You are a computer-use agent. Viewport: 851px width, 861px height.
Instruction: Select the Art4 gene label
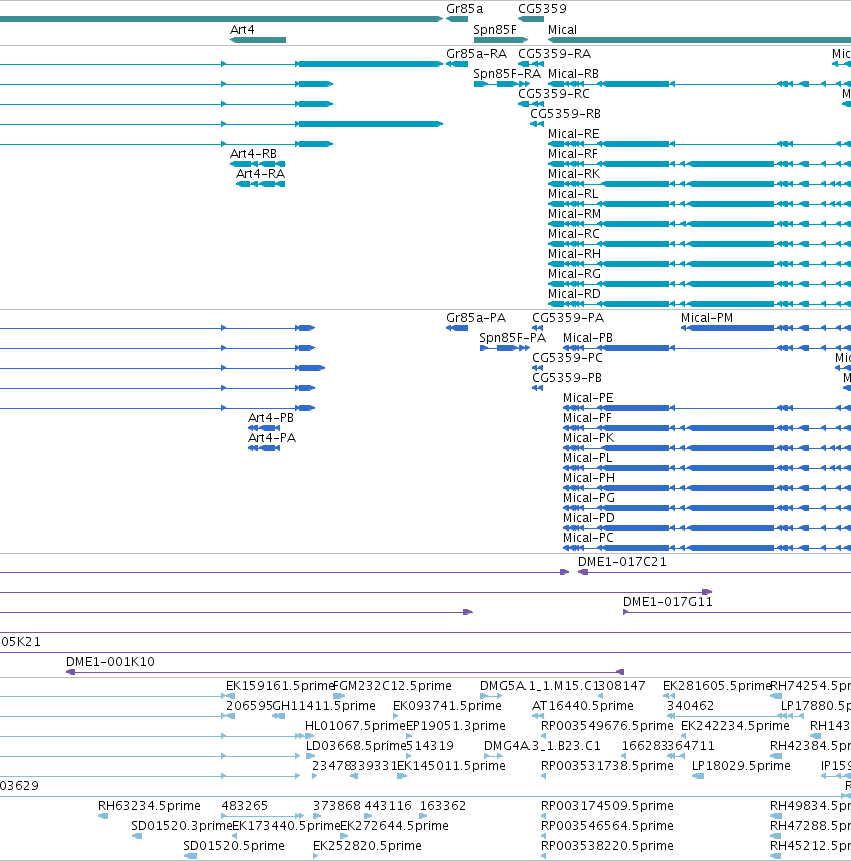pyautogui.click(x=242, y=30)
